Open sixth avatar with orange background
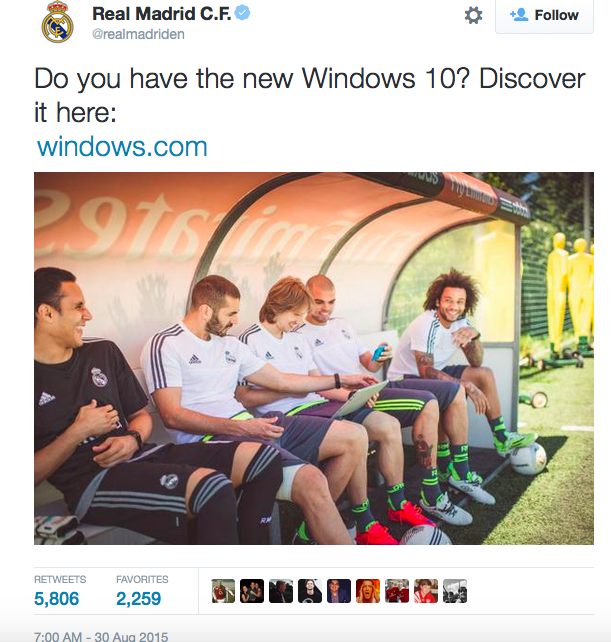This screenshot has width=611, height=642. (x=368, y=591)
